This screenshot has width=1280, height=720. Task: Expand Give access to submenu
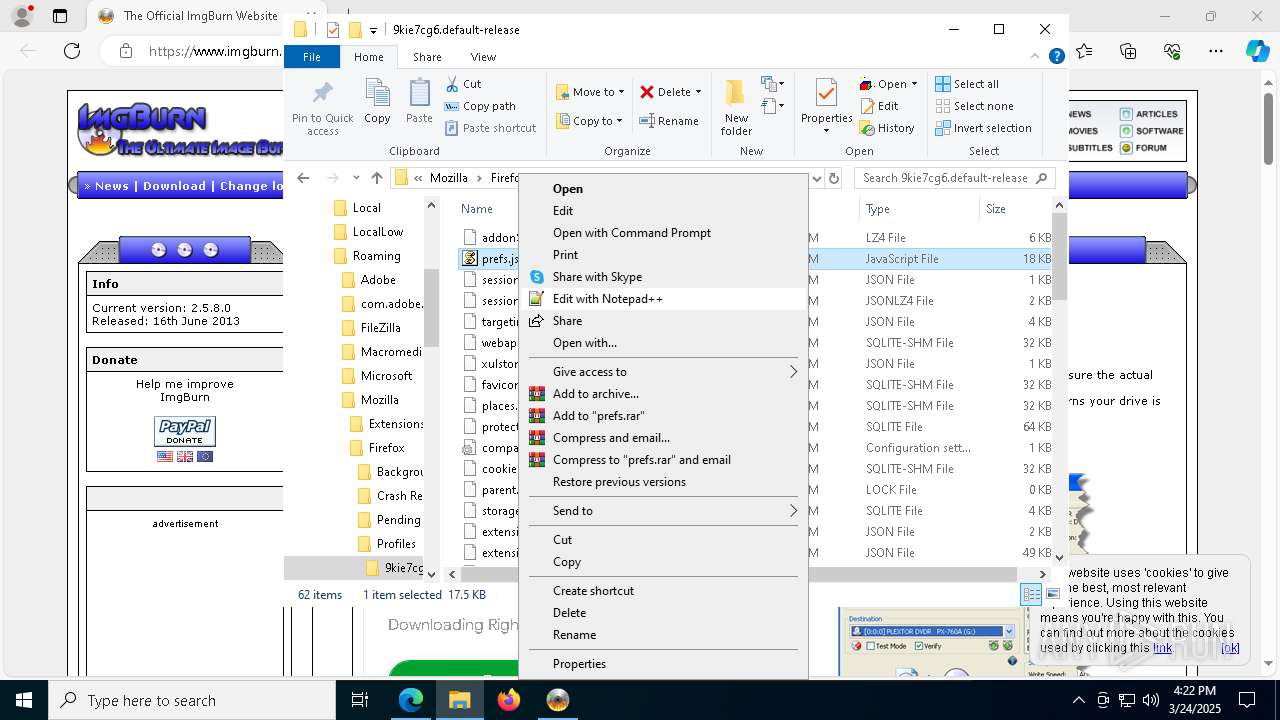664,372
